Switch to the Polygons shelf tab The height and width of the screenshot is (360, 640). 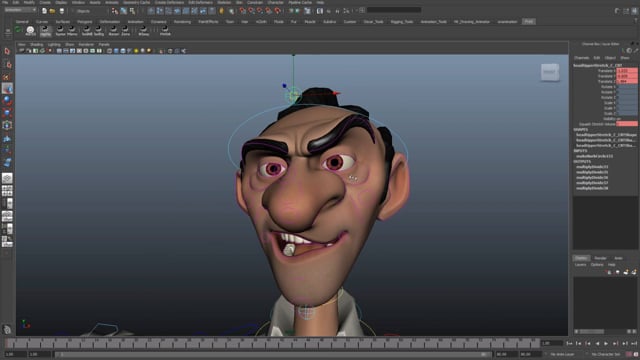pyautogui.click(x=84, y=22)
